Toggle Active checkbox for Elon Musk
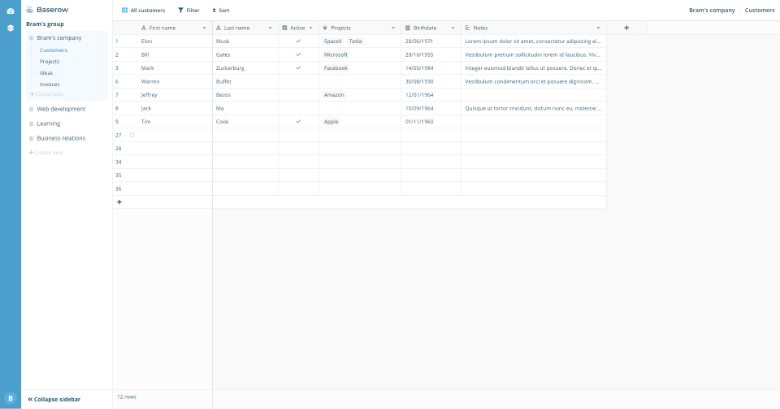The image size is (780, 409). [x=298, y=41]
